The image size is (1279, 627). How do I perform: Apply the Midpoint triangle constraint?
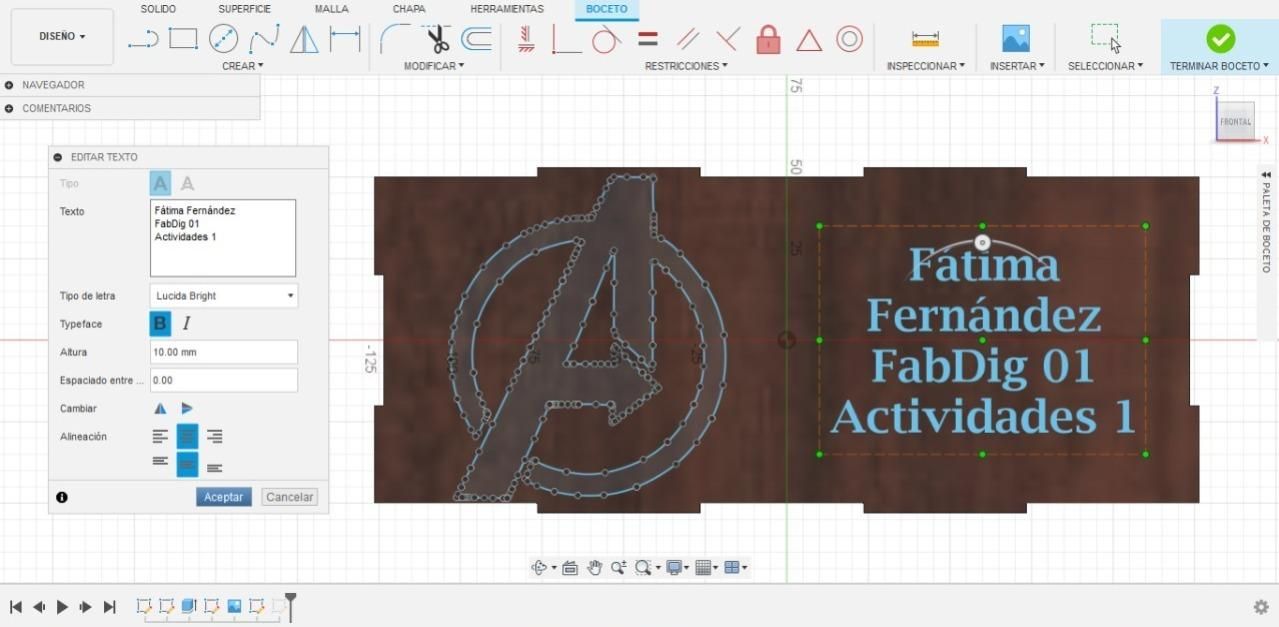pyautogui.click(x=809, y=40)
